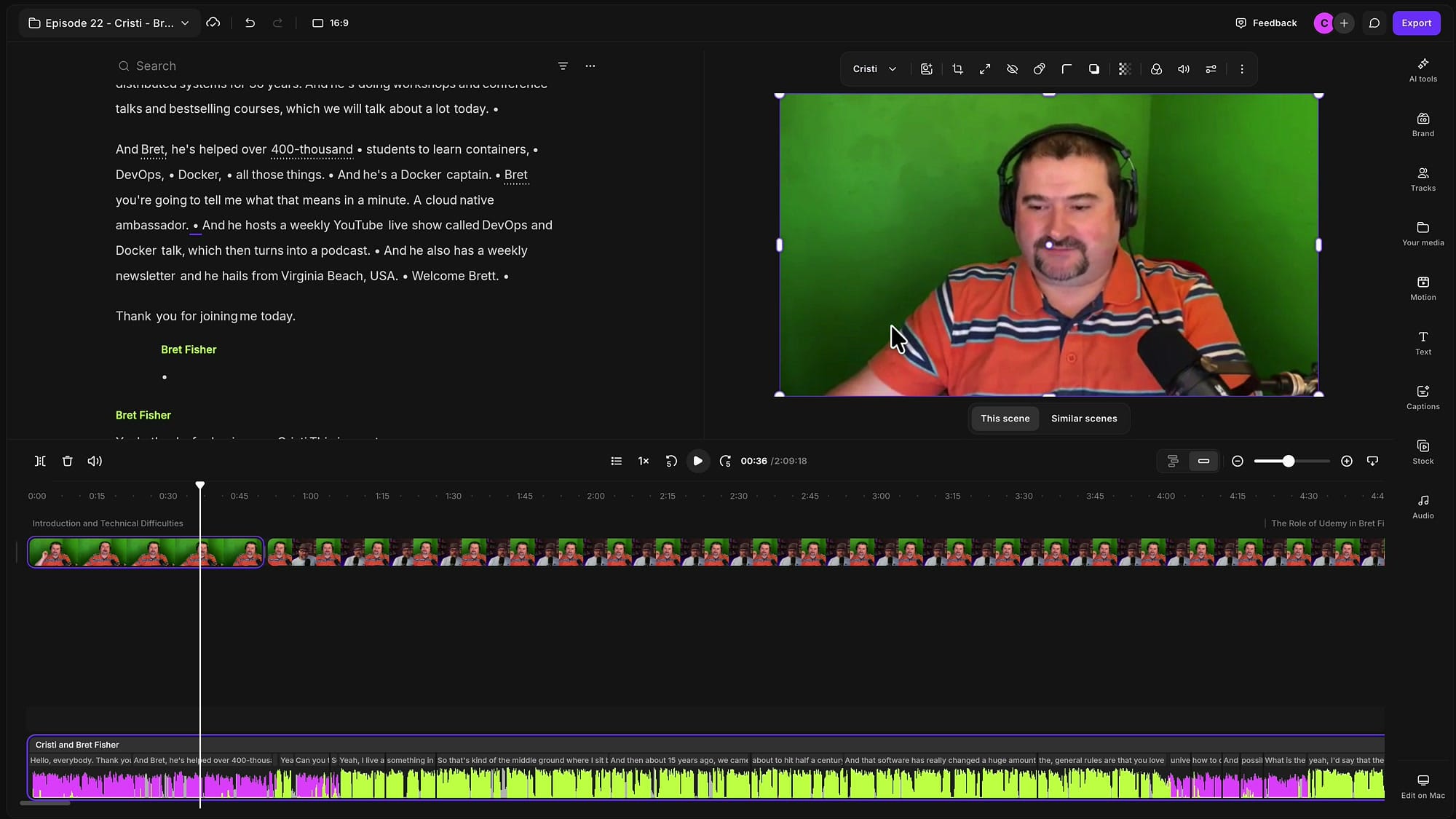Click the cloud sync status icon
The width and height of the screenshot is (1456, 819).
coord(213,23)
